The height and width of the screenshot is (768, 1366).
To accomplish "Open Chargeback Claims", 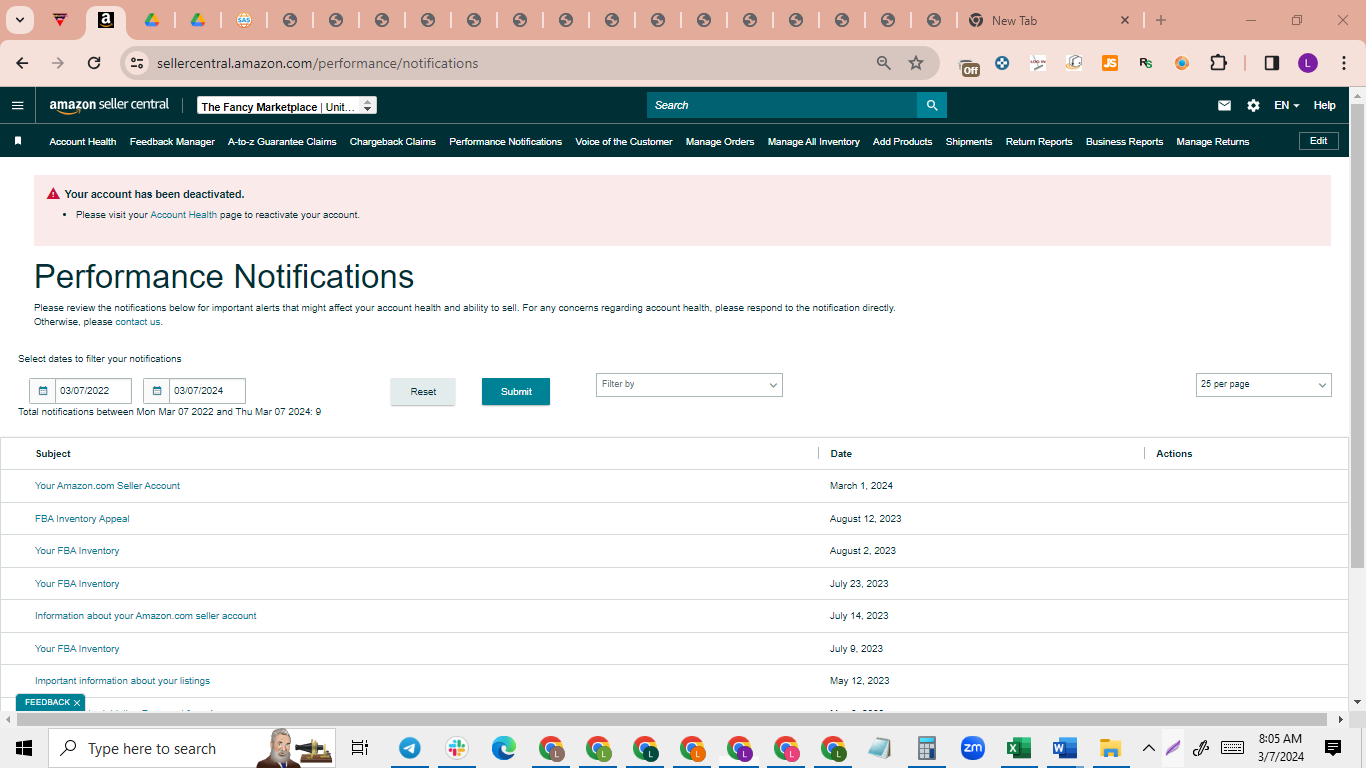I will pos(393,142).
